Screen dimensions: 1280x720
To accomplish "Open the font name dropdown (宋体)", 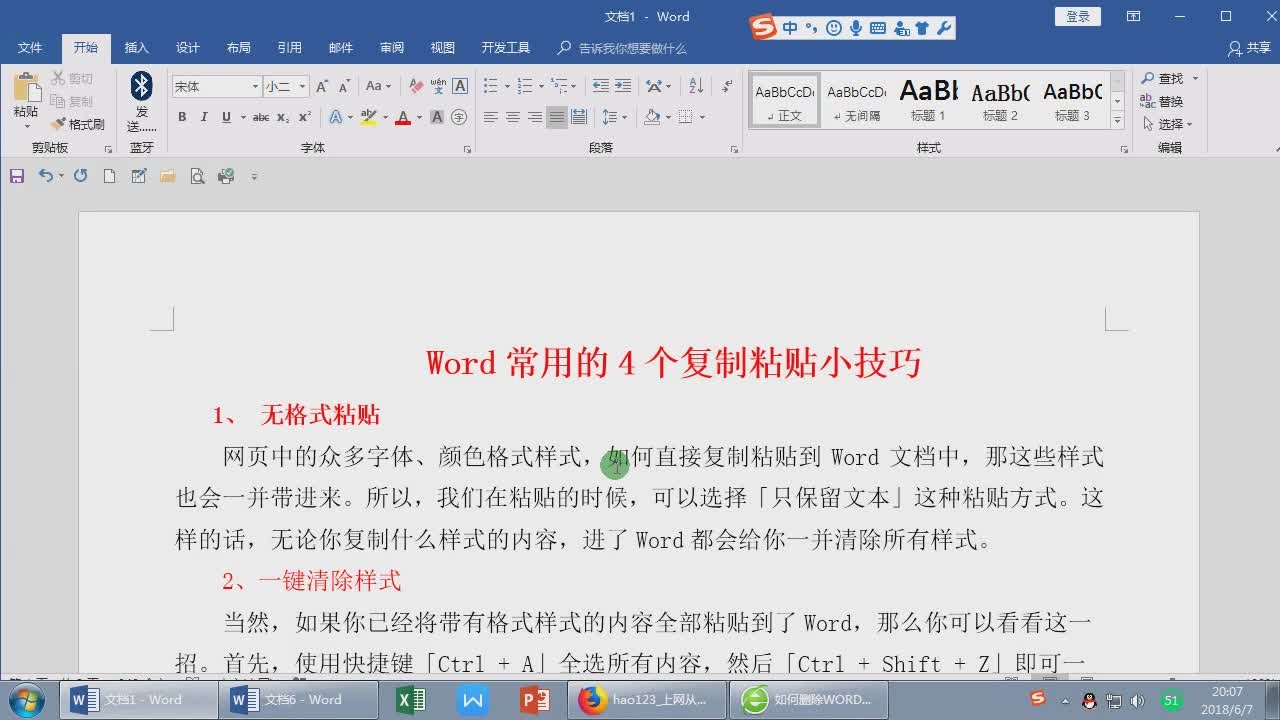I will point(254,87).
